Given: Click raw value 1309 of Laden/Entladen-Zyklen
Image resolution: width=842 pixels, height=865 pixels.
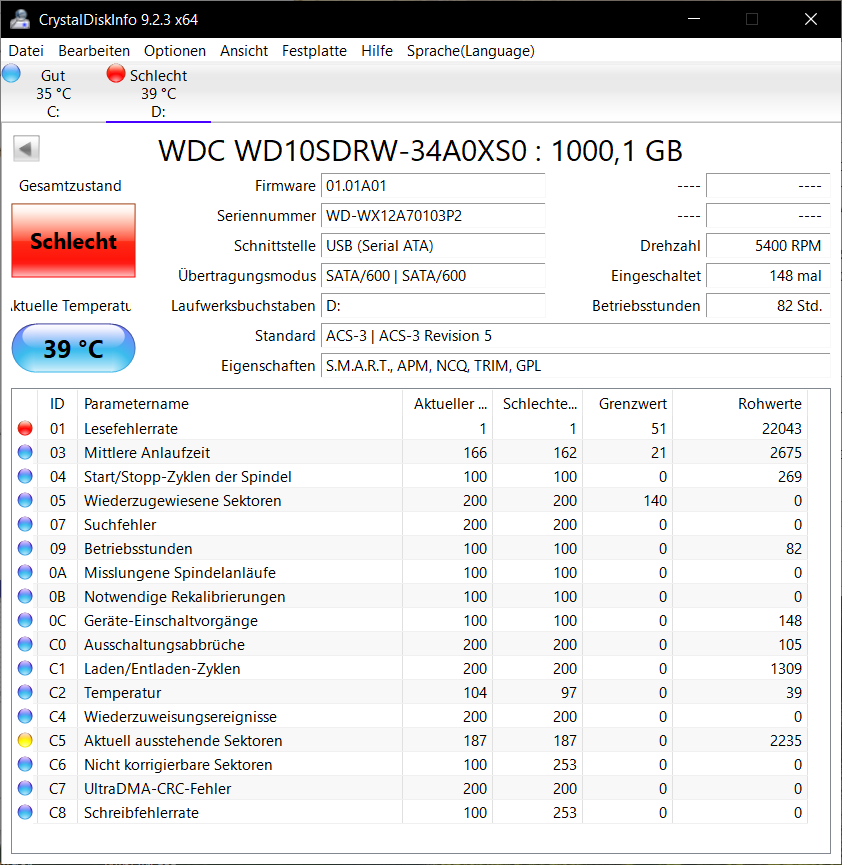Looking at the screenshot, I should click(x=786, y=669).
